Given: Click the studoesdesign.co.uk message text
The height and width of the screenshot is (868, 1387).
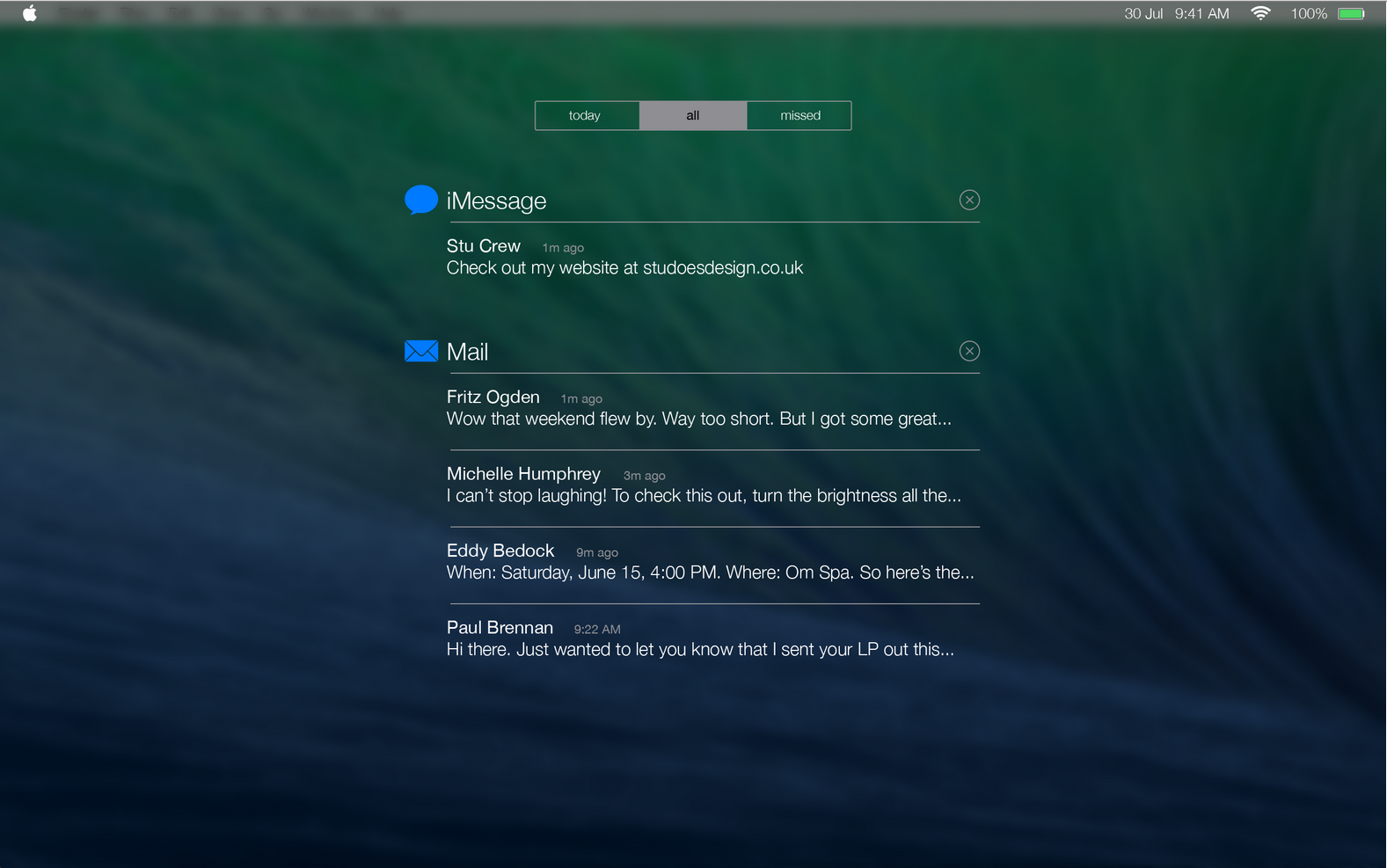Looking at the screenshot, I should click(624, 268).
